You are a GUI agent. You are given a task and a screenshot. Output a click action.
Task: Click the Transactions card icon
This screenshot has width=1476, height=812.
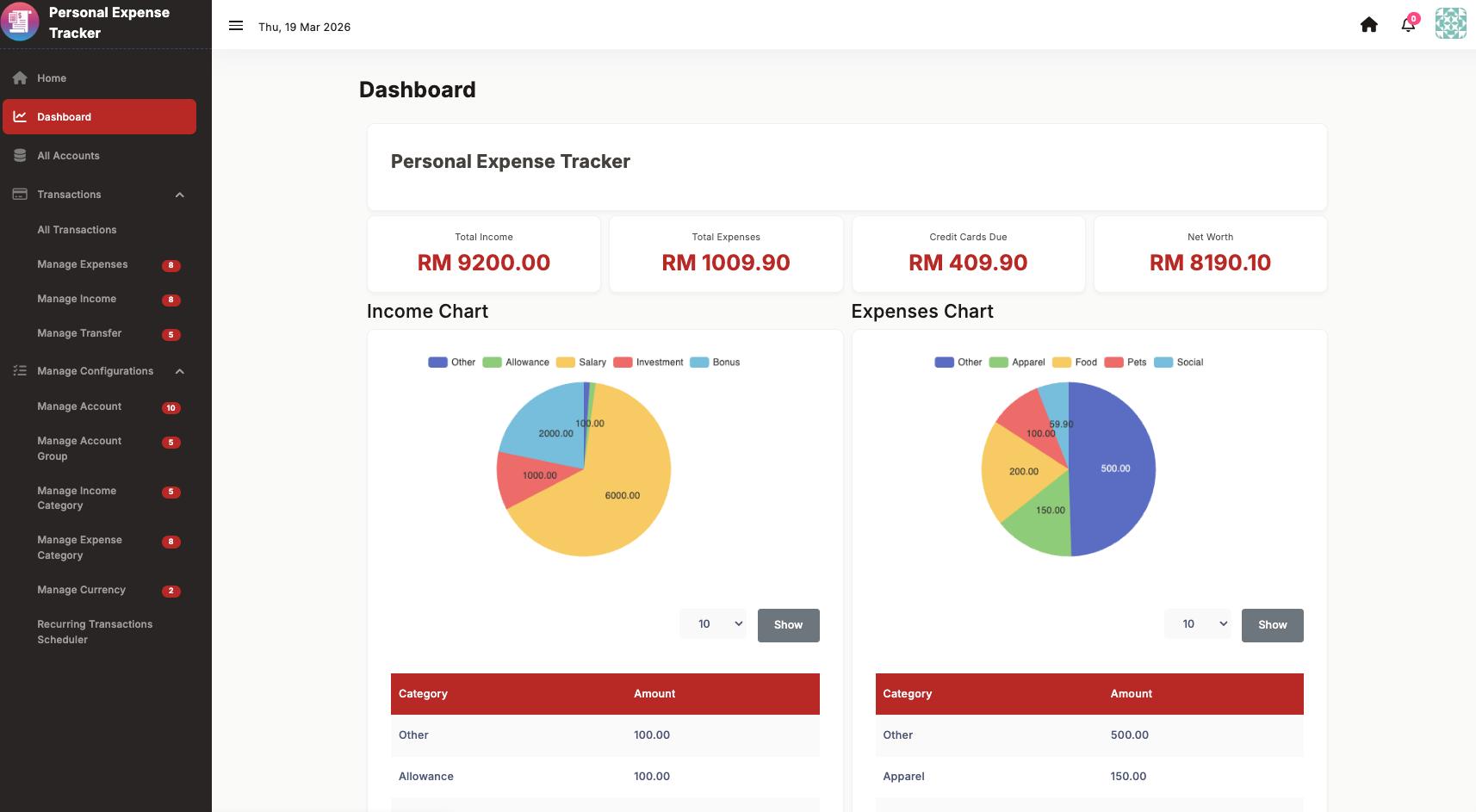(20, 195)
